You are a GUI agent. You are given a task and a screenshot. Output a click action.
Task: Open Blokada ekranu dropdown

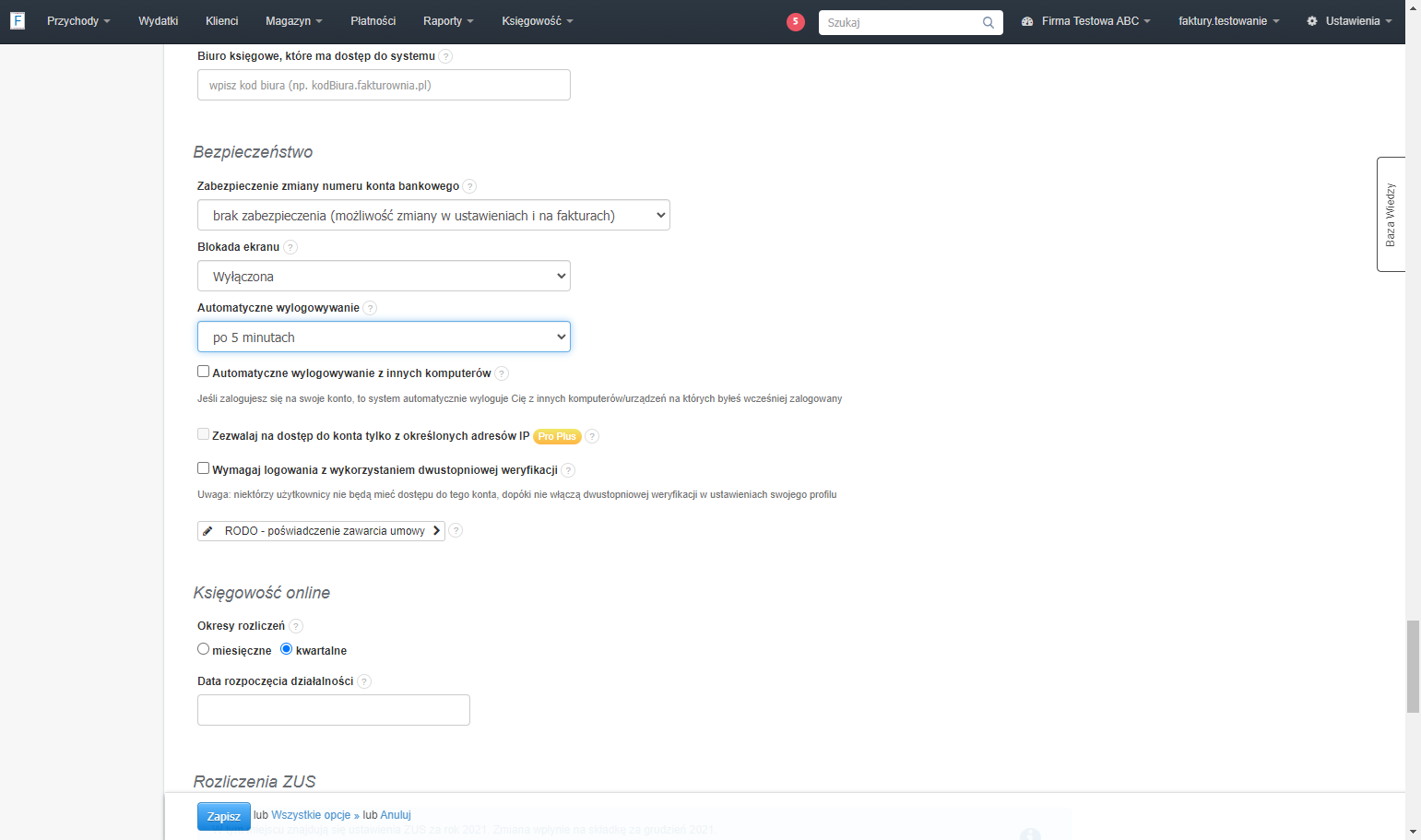[x=384, y=276]
